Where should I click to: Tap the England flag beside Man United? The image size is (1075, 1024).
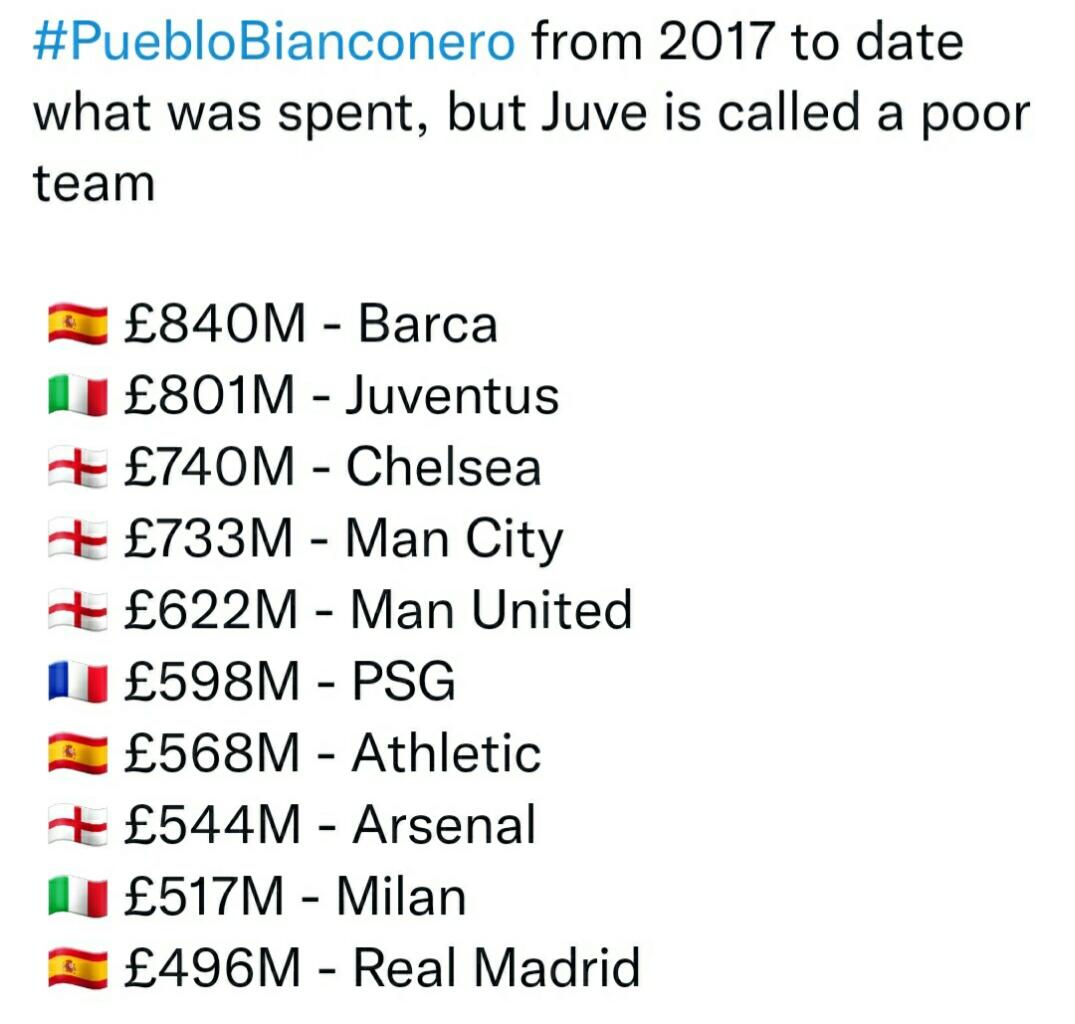coord(77,611)
